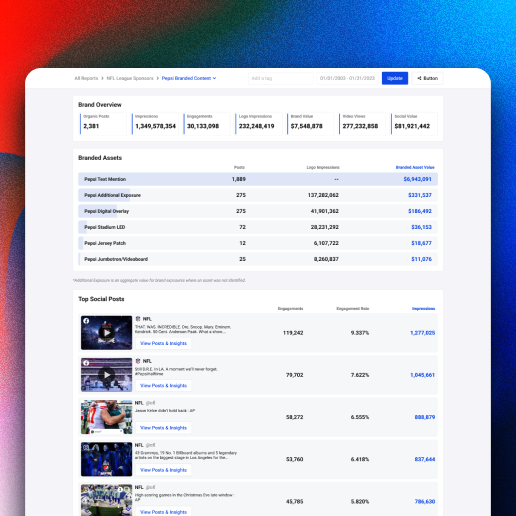Viewport: 516px width, 516px height.
Task: View Posts & Insights for Jason Kelce post
Action: 163,428
